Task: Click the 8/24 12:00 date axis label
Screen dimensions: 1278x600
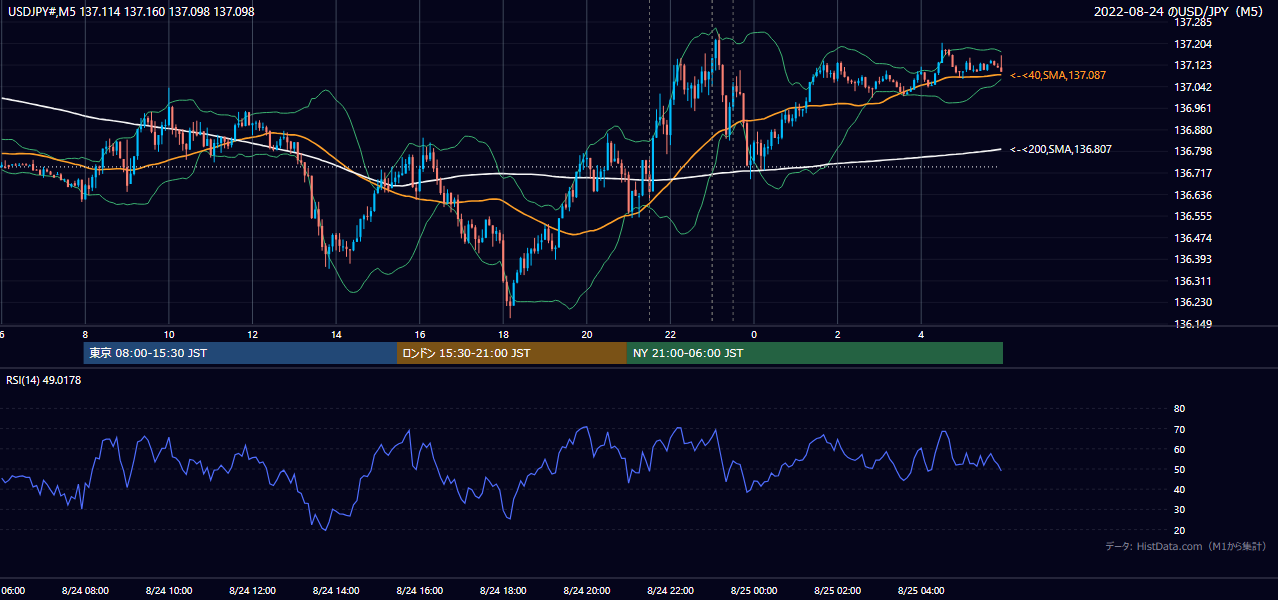Action: click(x=252, y=590)
